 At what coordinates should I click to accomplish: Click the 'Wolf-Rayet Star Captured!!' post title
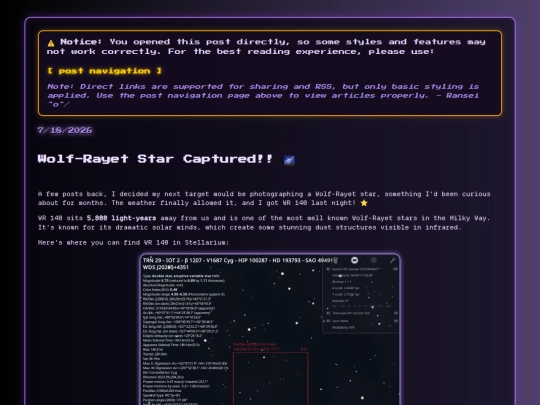[x=155, y=159]
